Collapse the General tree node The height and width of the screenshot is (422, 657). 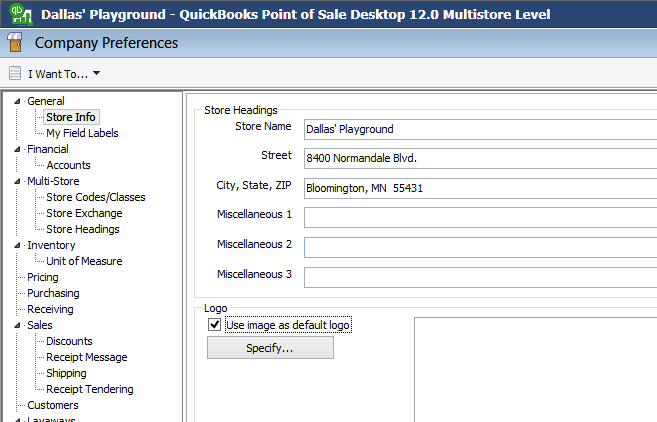[17, 101]
